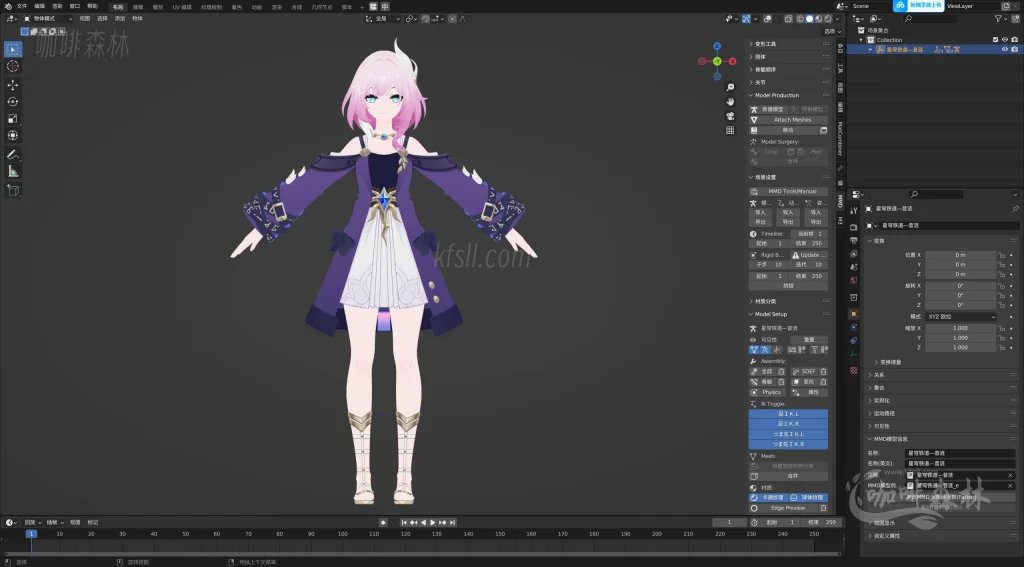This screenshot has height=567, width=1024.
Task: Click the Scale Z value field
Action: (x=960, y=348)
